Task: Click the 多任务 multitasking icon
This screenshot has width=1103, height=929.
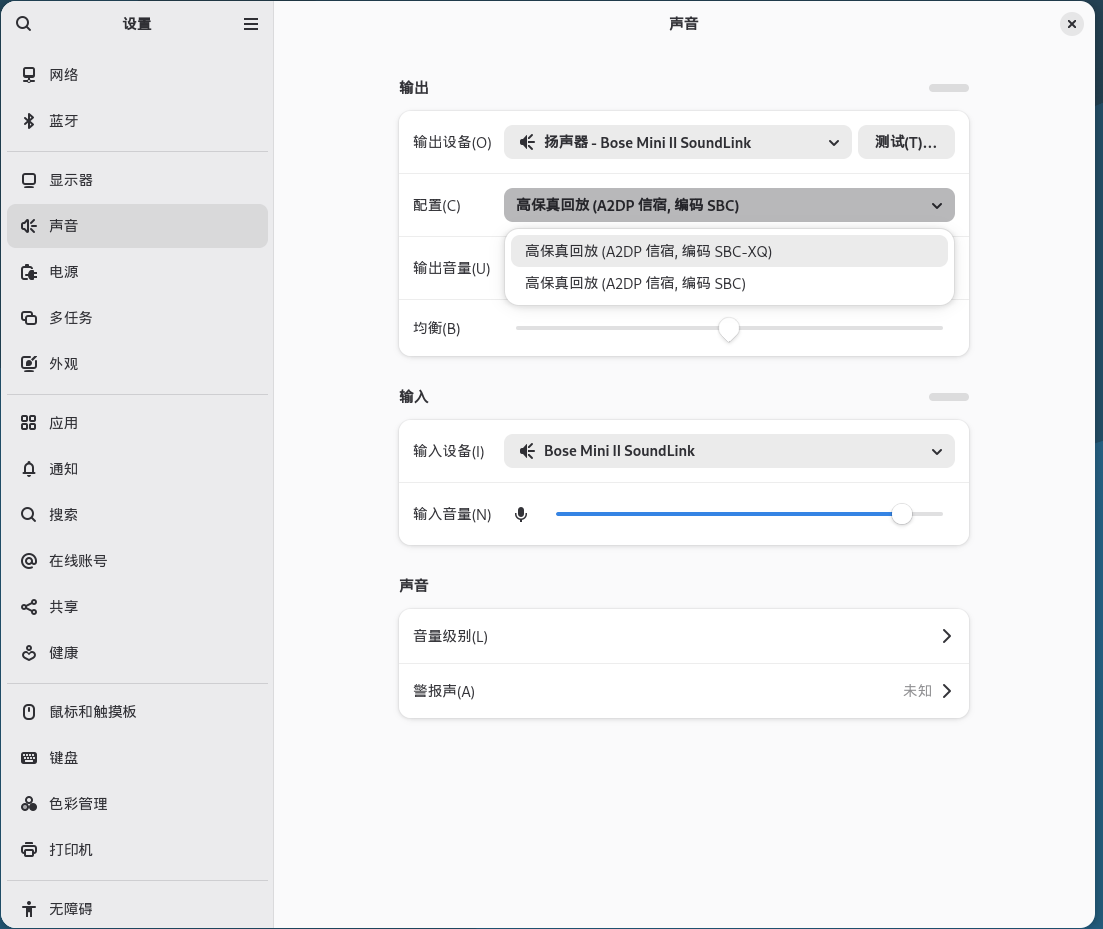Action: click(x=29, y=318)
